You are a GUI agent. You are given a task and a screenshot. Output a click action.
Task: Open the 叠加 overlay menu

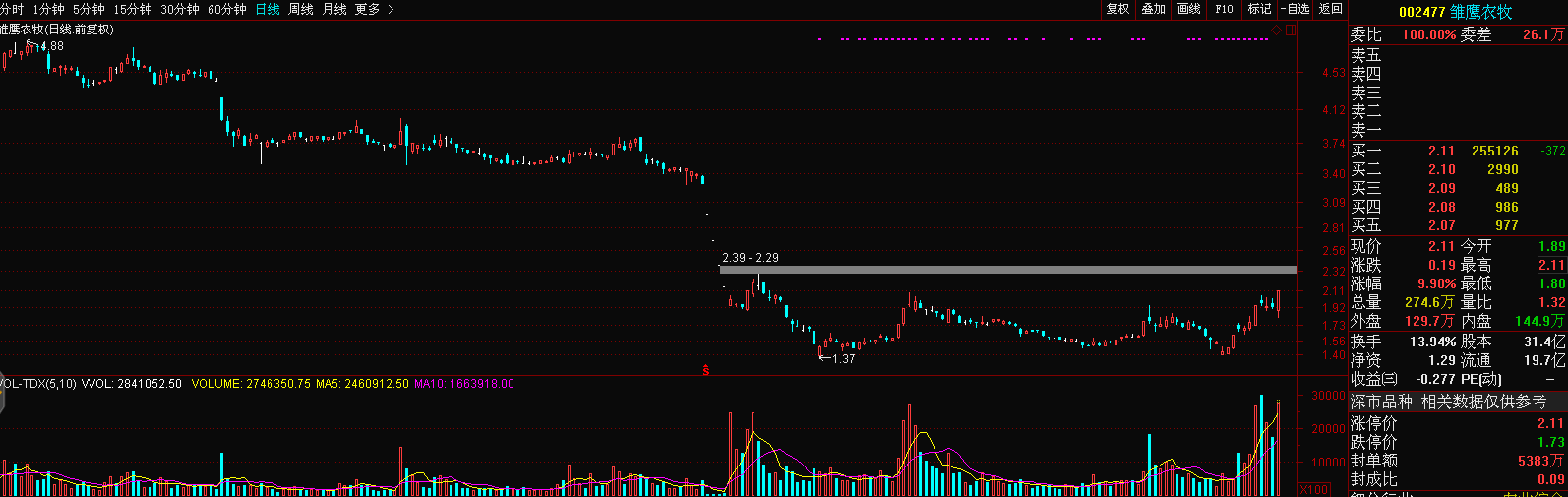point(1153,9)
